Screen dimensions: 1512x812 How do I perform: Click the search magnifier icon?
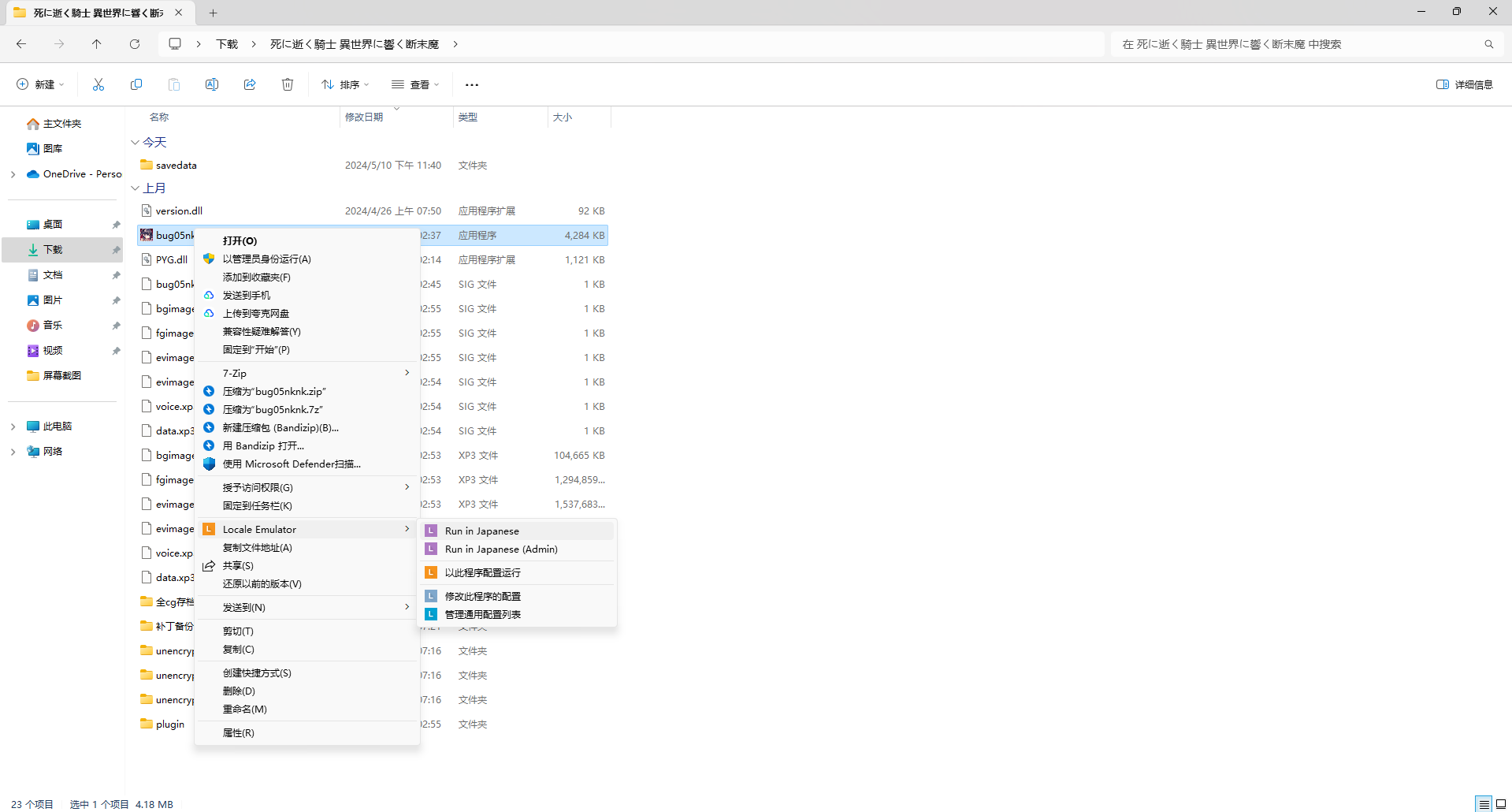1489,44
